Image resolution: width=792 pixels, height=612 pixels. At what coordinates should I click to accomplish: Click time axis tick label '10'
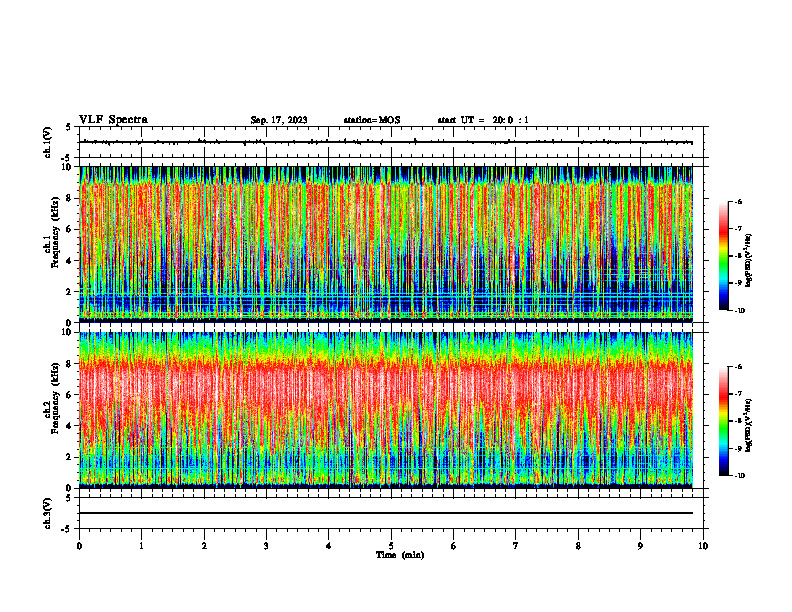[x=703, y=546]
